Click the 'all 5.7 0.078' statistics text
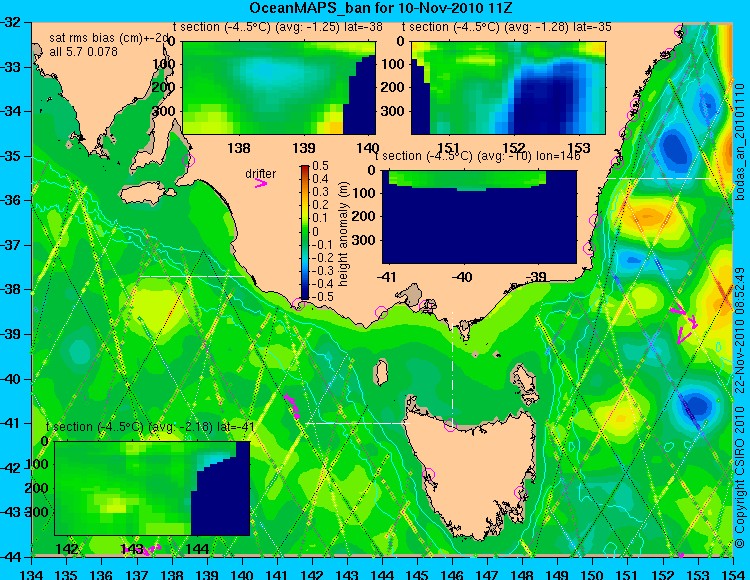This screenshot has width=750, height=580. pyautogui.click(x=83, y=51)
